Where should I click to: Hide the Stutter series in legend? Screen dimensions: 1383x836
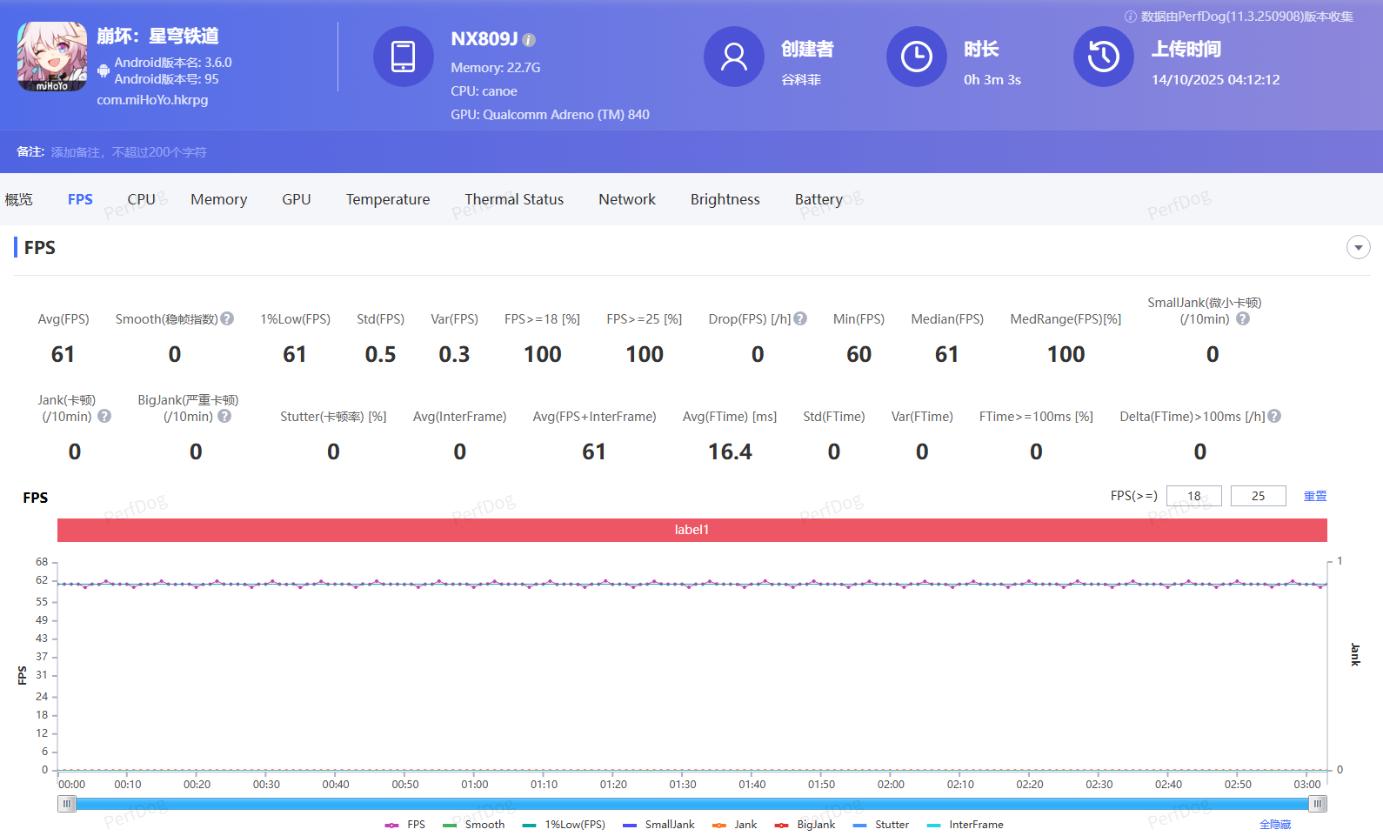[881, 825]
